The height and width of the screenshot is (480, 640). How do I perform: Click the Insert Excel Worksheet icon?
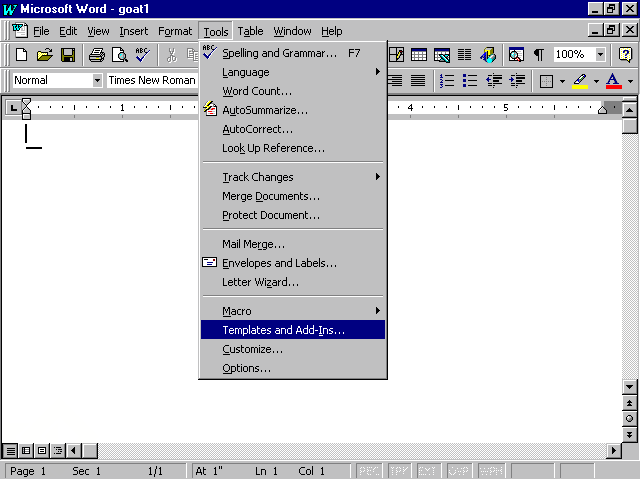(442, 54)
